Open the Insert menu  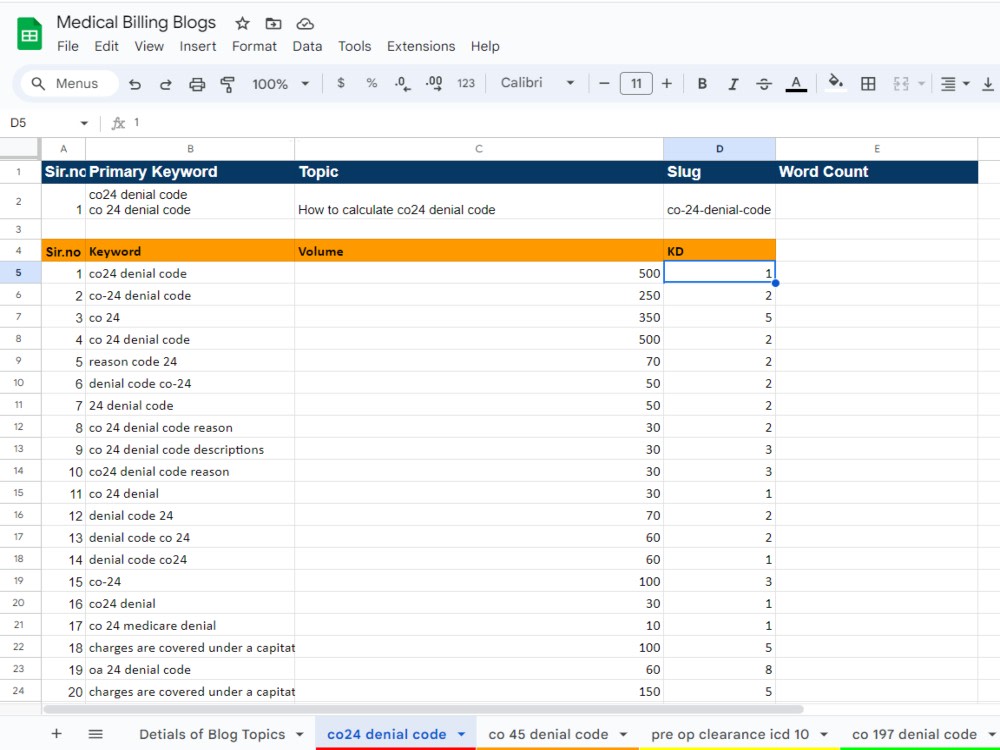coord(198,46)
